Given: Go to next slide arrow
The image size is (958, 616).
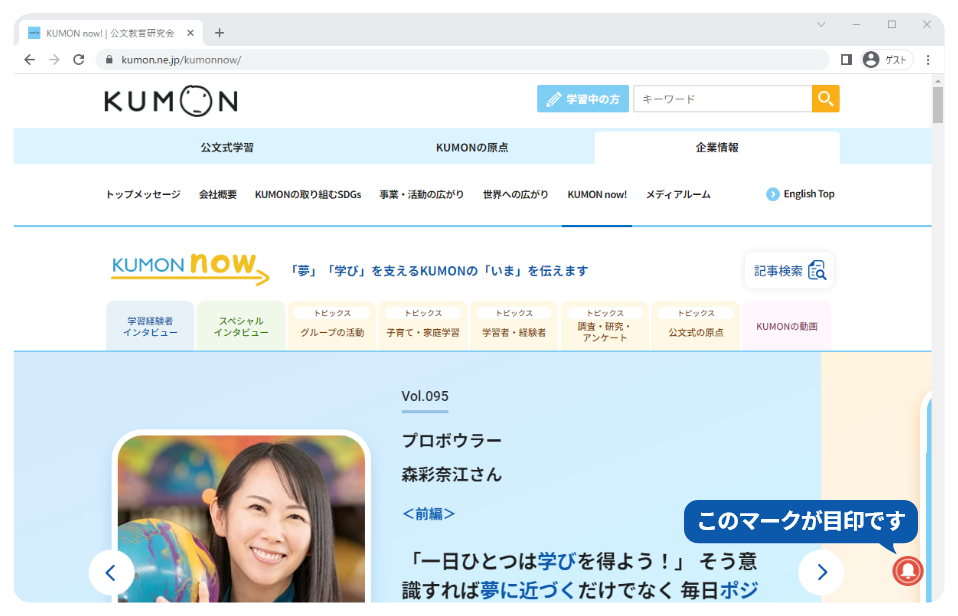Looking at the screenshot, I should point(821,573).
